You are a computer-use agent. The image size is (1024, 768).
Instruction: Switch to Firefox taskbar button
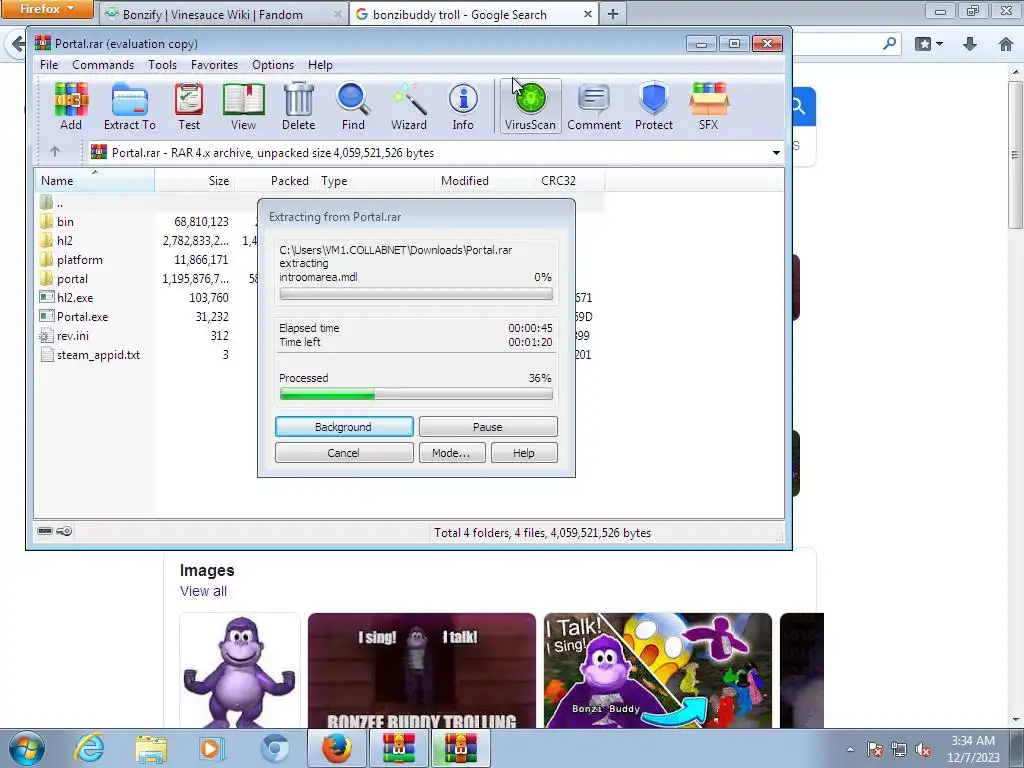pyautogui.click(x=337, y=748)
